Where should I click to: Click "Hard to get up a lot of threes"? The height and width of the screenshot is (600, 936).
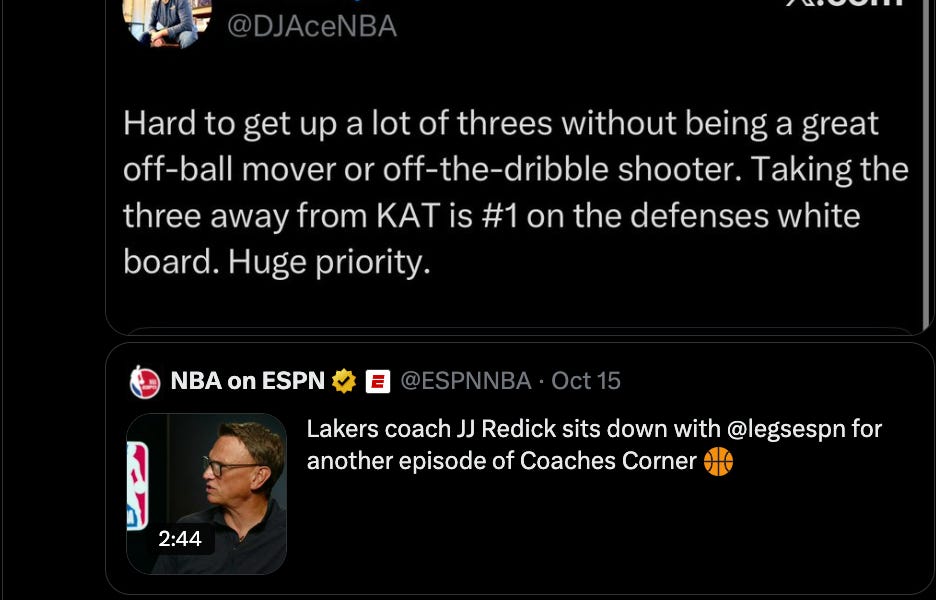[338, 124]
